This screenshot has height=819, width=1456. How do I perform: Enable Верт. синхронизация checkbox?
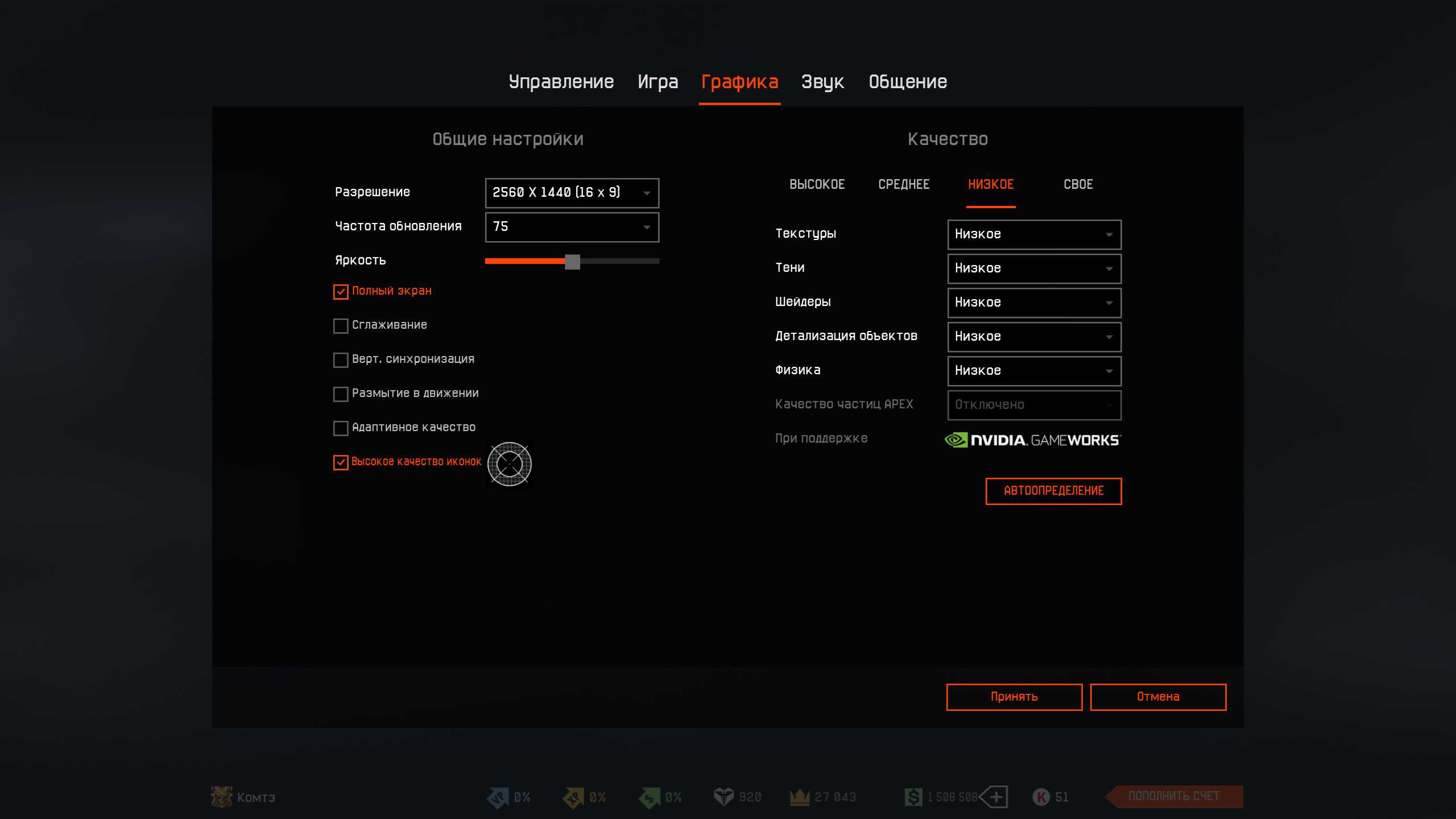click(341, 360)
